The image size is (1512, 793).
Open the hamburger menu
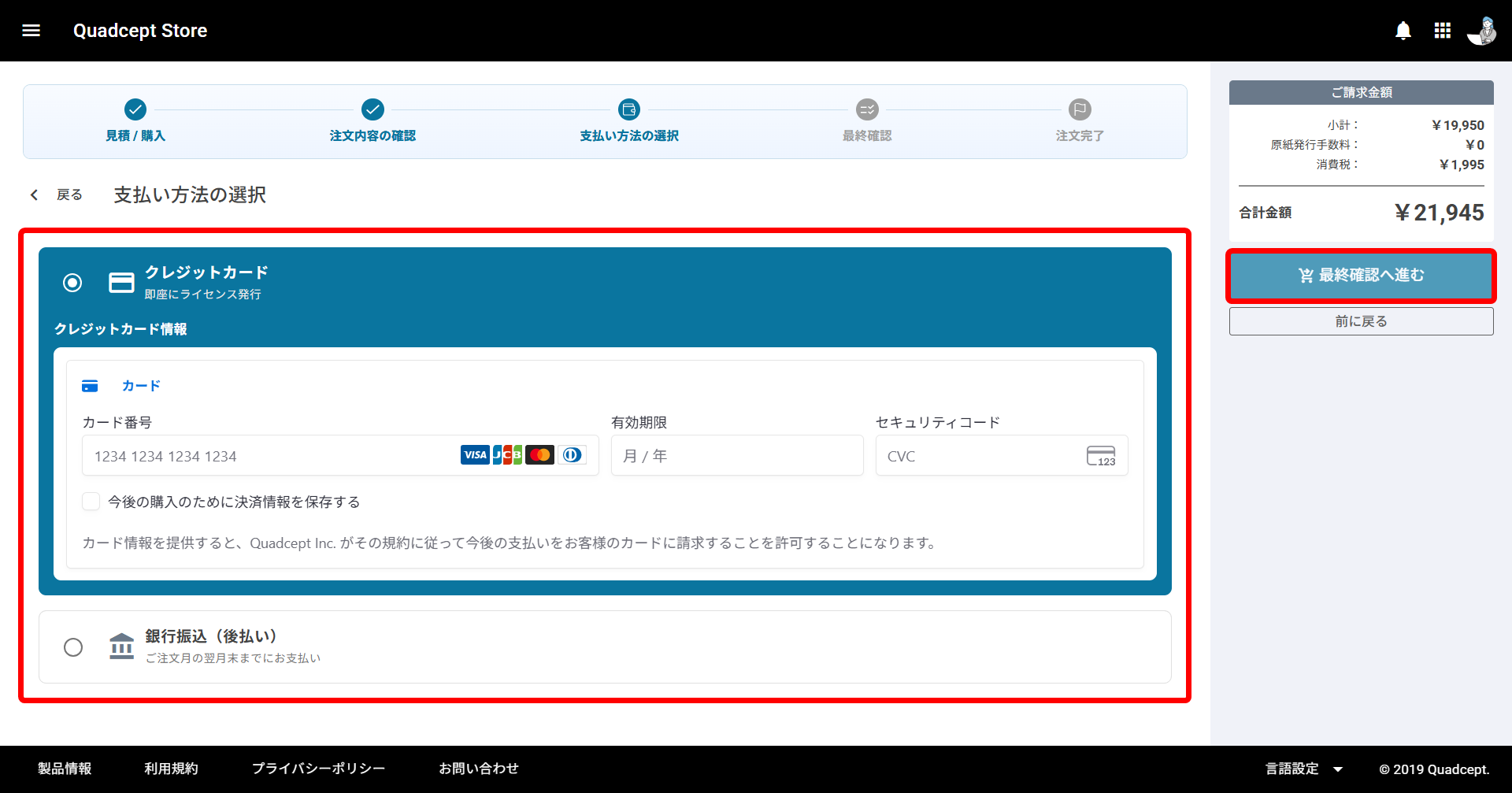pos(31,31)
